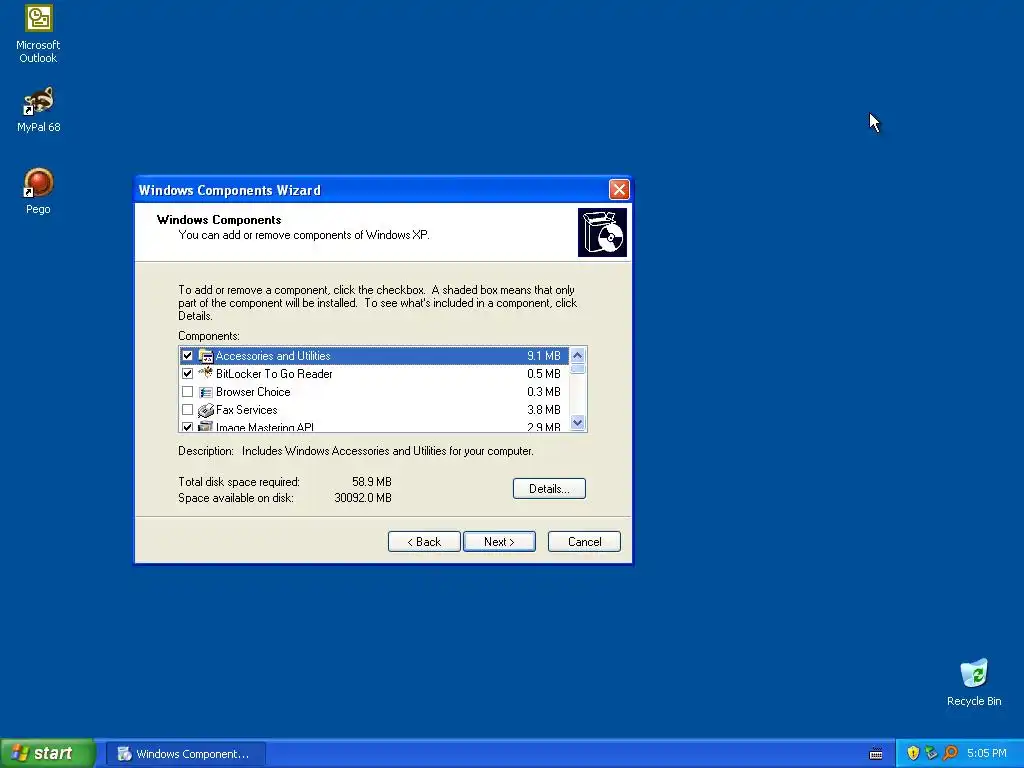
Task: Select the MyPal 68 desktop shortcut
Action: pyautogui.click(x=39, y=110)
